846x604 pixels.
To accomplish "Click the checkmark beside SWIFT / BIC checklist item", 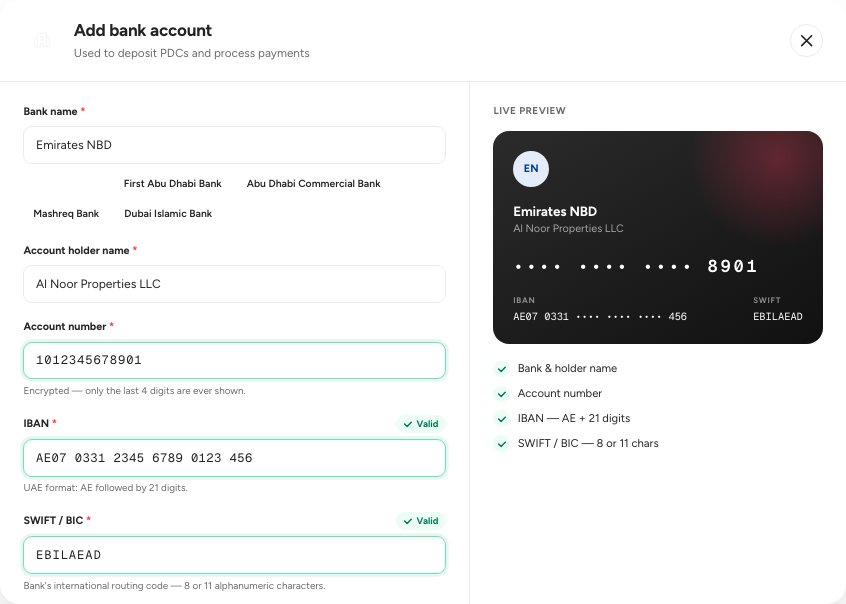I will (502, 444).
